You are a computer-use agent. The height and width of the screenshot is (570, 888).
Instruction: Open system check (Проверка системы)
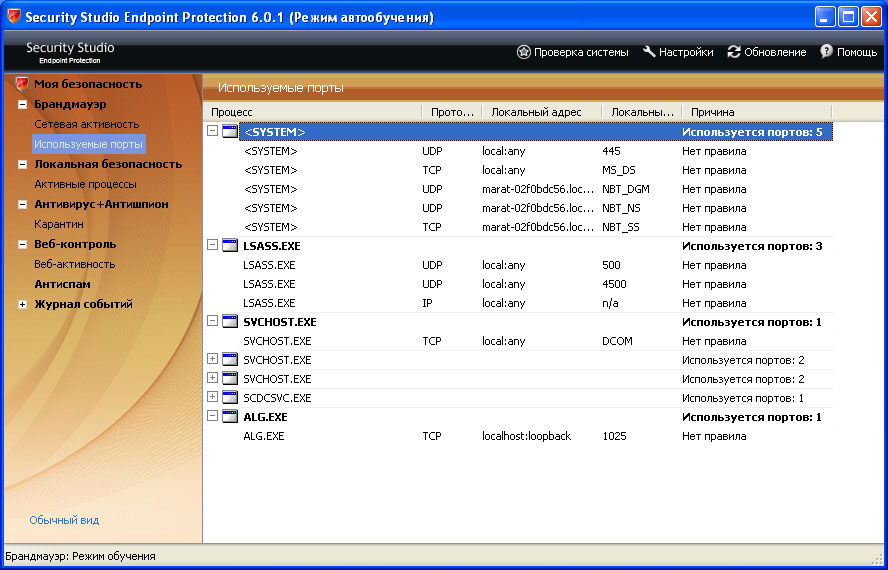point(573,52)
